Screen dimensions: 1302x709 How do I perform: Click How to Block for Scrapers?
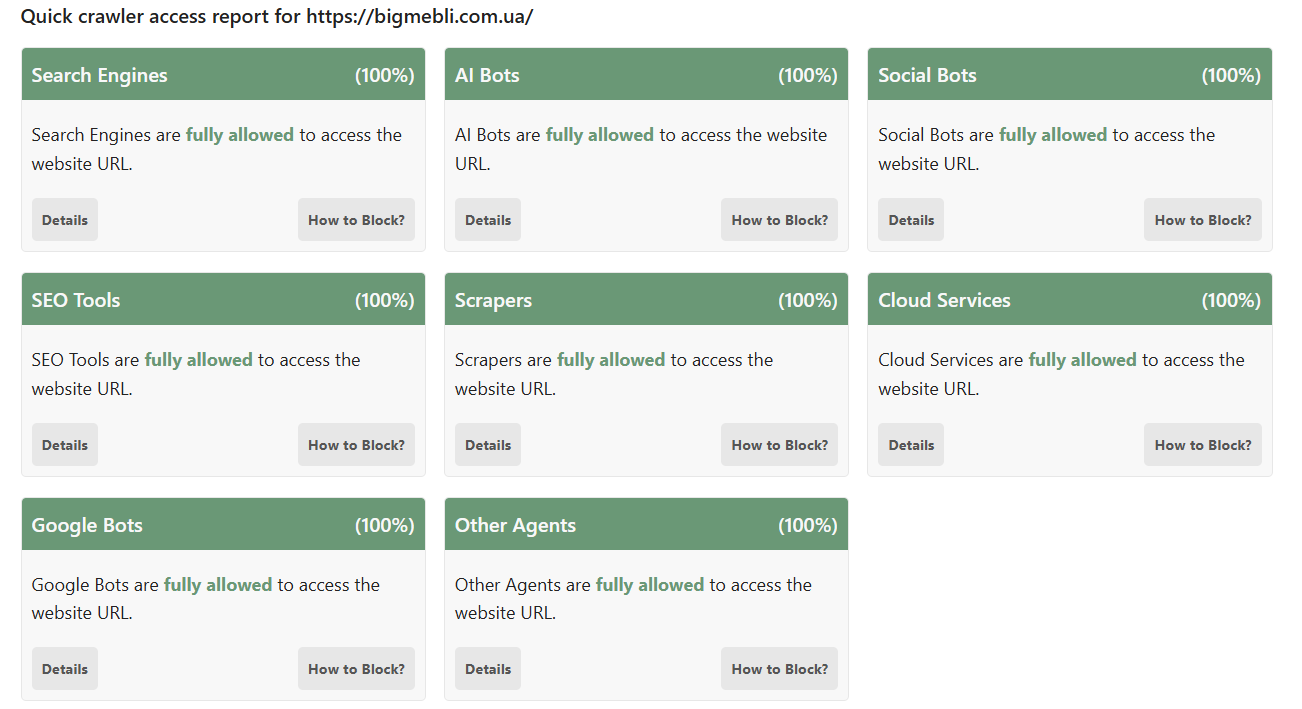tap(780, 445)
